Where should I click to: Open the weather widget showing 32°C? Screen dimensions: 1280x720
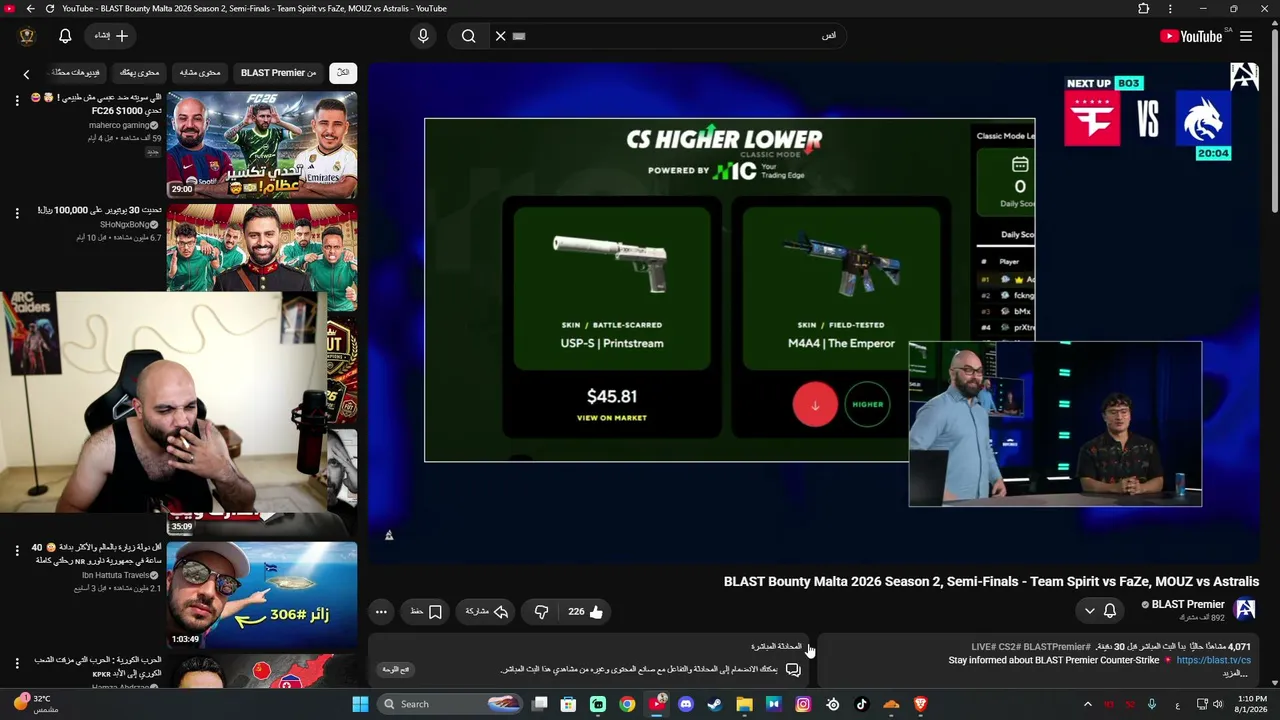[36, 704]
